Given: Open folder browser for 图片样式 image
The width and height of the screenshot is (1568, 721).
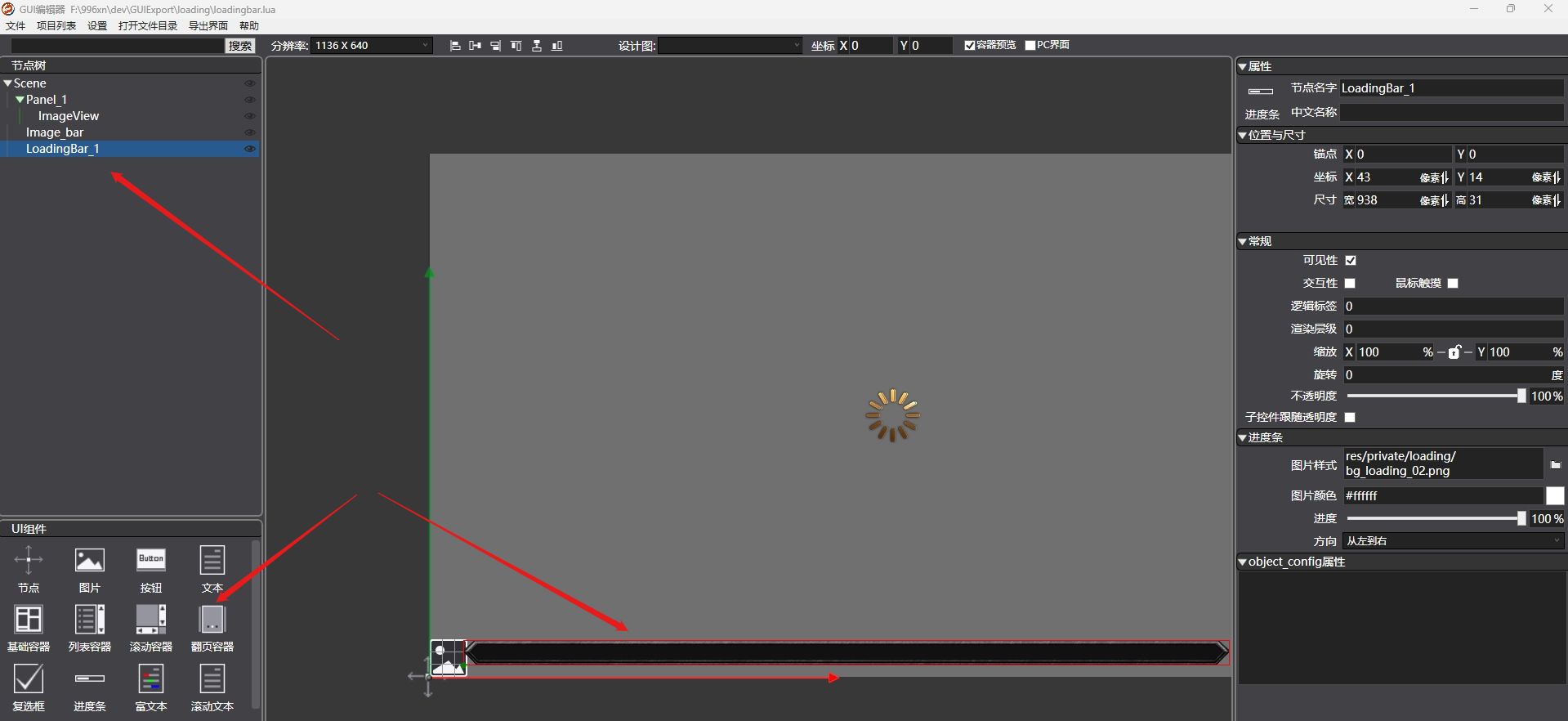Looking at the screenshot, I should pyautogui.click(x=1555, y=464).
